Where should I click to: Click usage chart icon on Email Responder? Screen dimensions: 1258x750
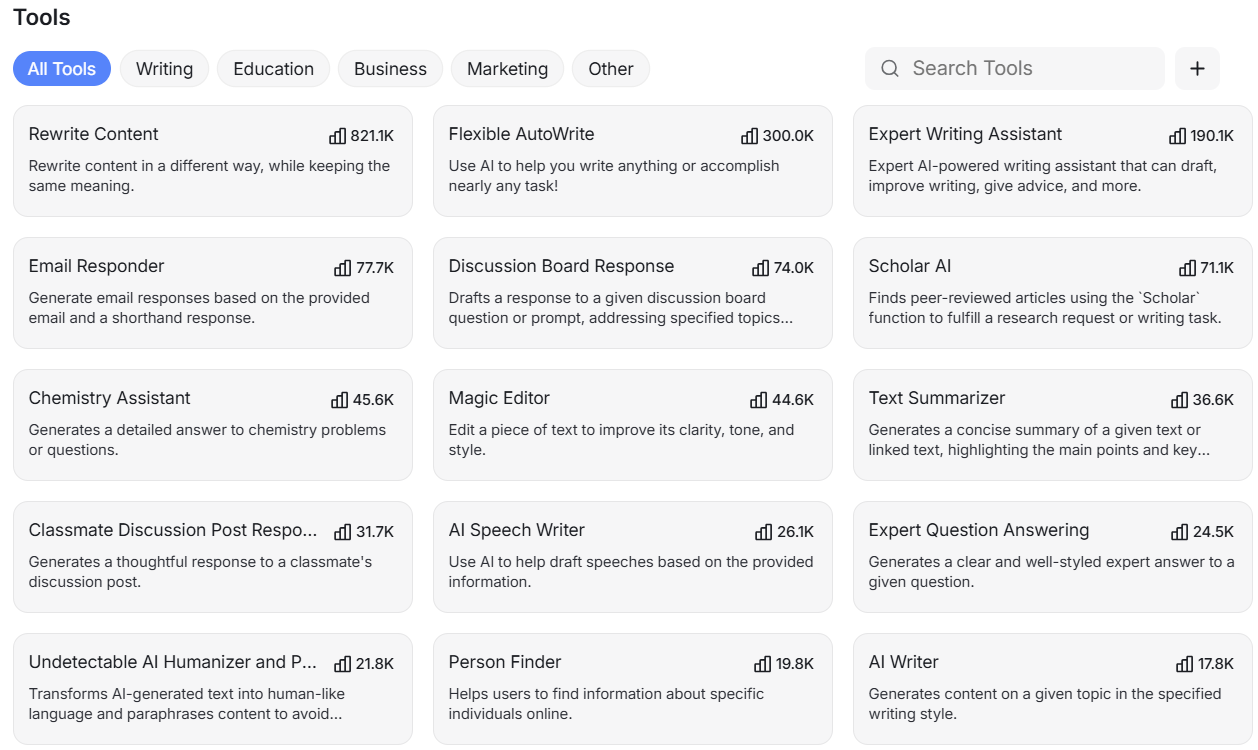[343, 268]
